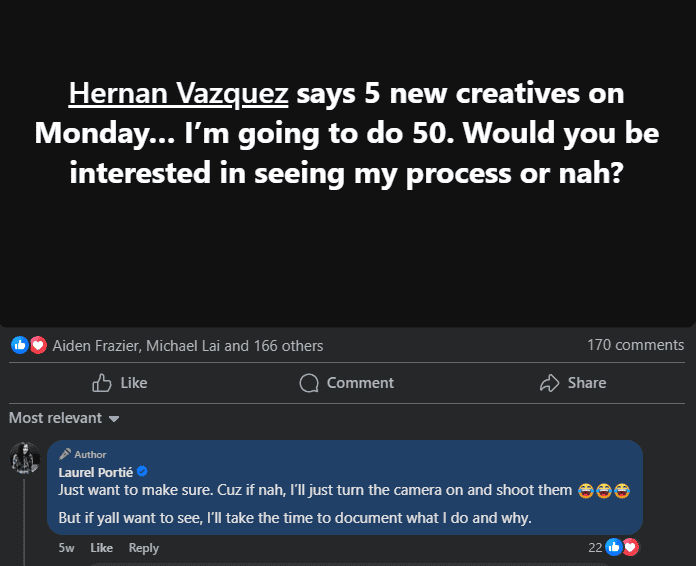Reply to Laurel Portié's comment
The height and width of the screenshot is (566, 696).
tap(144, 548)
